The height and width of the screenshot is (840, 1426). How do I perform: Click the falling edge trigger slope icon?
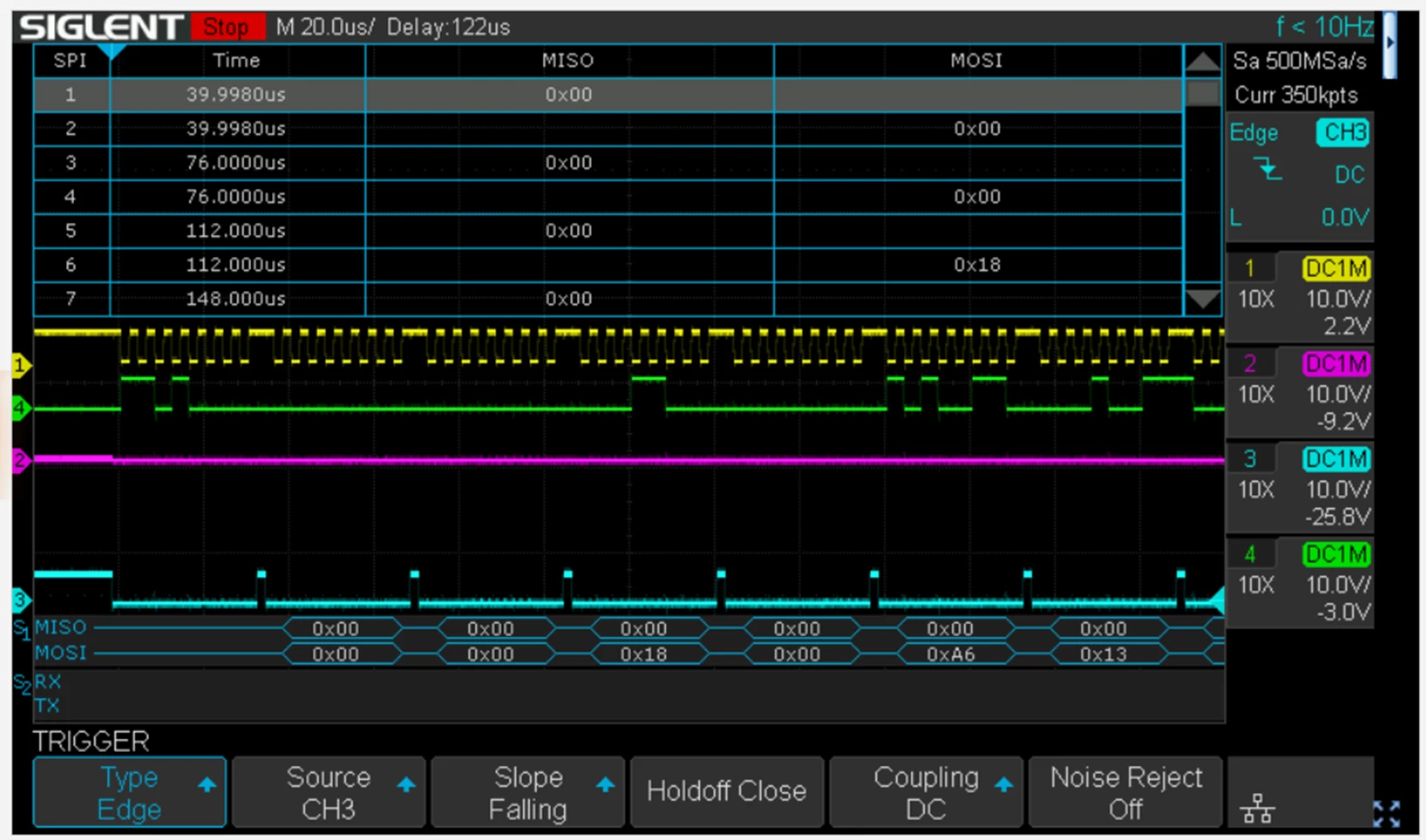(x=1267, y=169)
